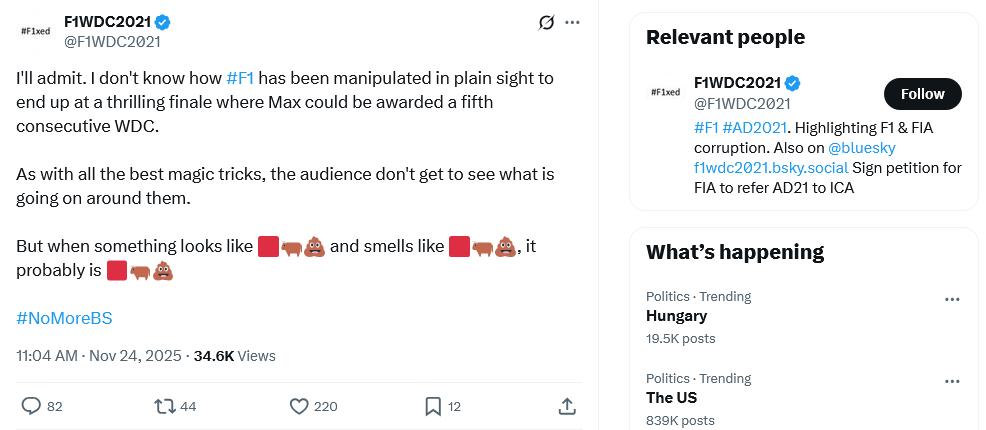Click F1WDC2021 avatar in Relevant people
This screenshot has width=986, height=430.
coord(666,92)
